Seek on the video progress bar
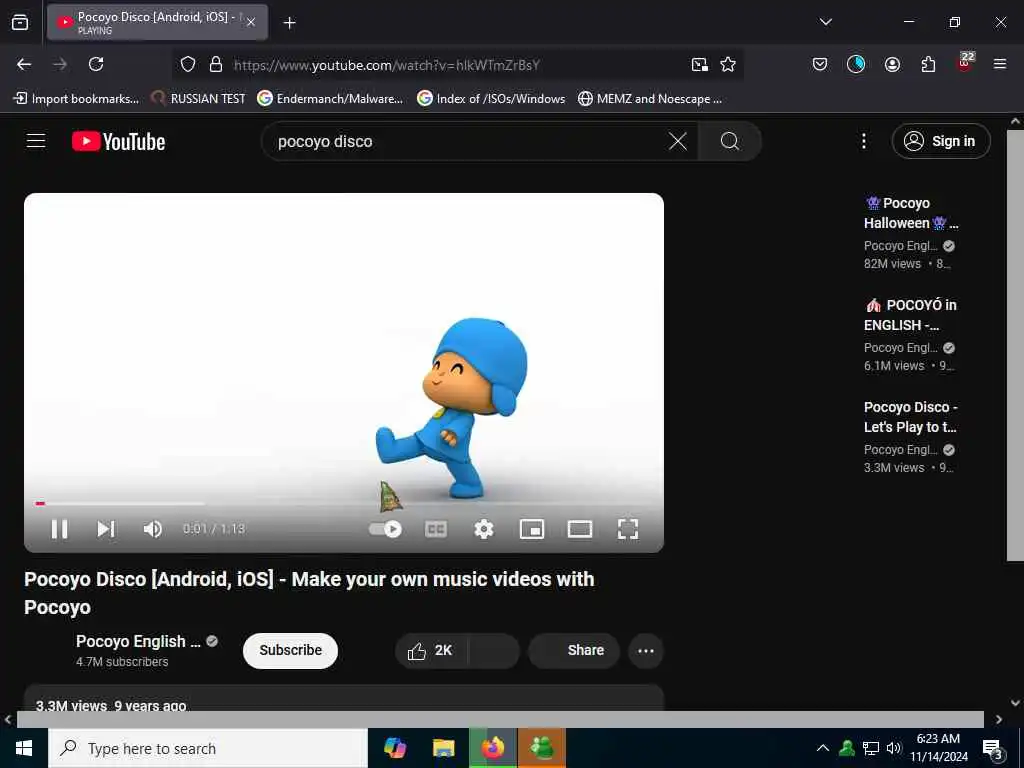The width and height of the screenshot is (1024, 768). click(x=344, y=504)
